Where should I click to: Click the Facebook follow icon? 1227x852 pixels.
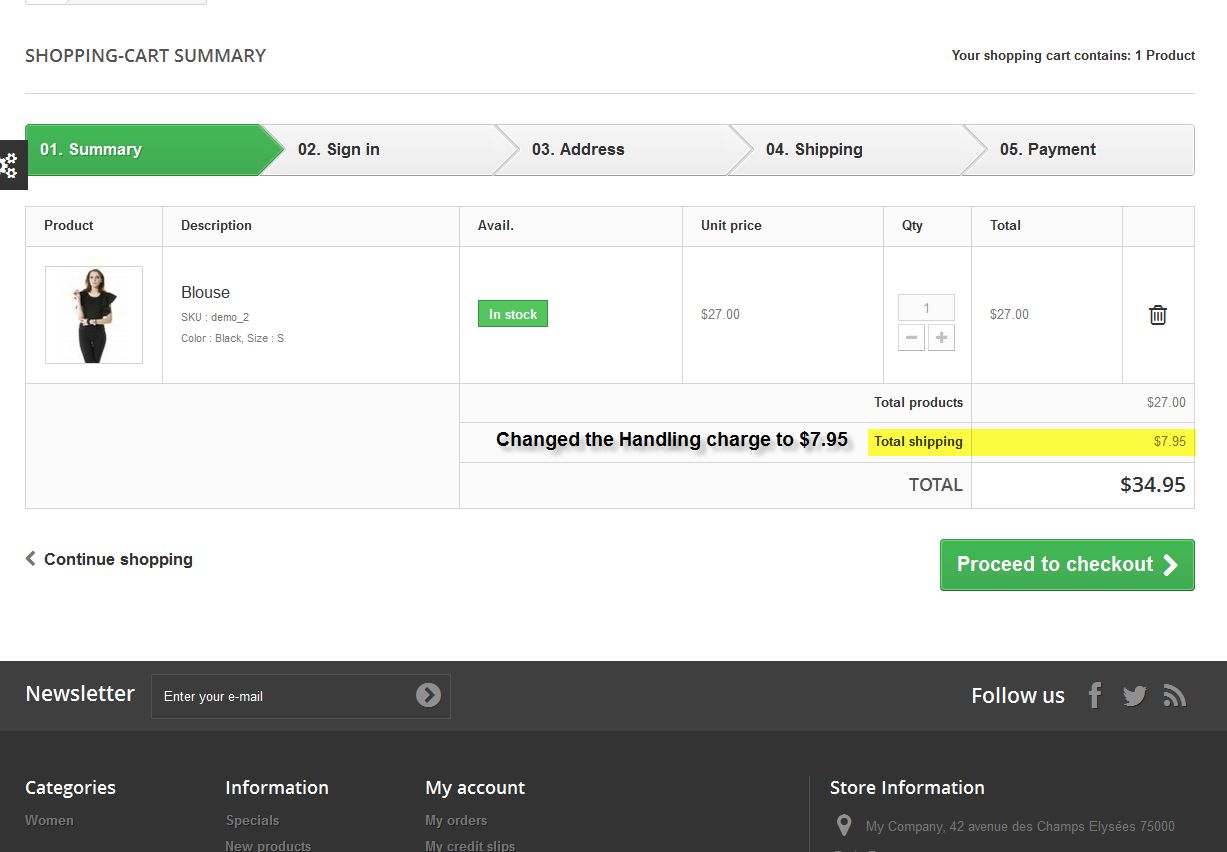(x=1095, y=695)
